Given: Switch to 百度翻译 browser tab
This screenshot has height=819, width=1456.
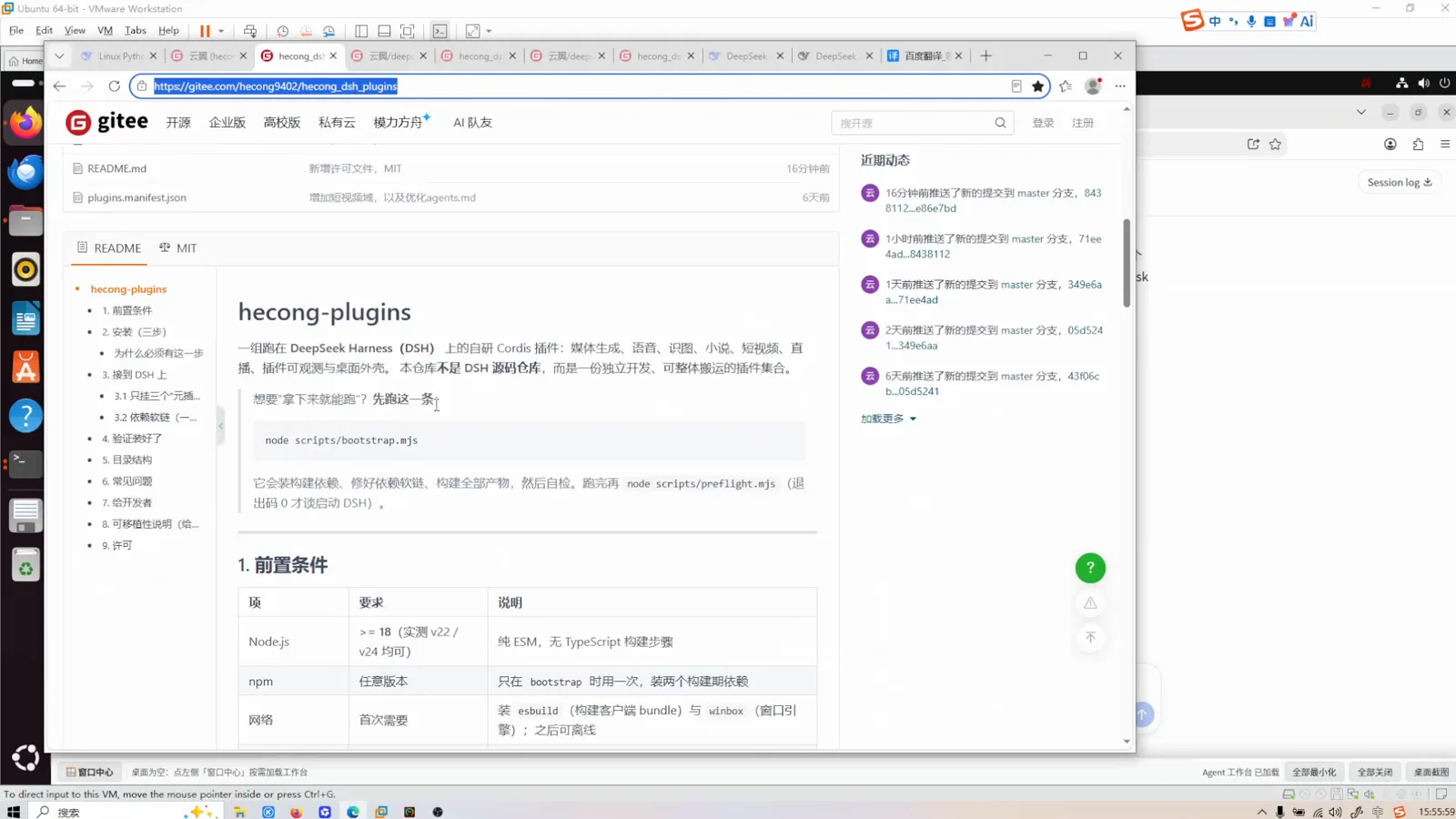Looking at the screenshot, I should point(925,56).
